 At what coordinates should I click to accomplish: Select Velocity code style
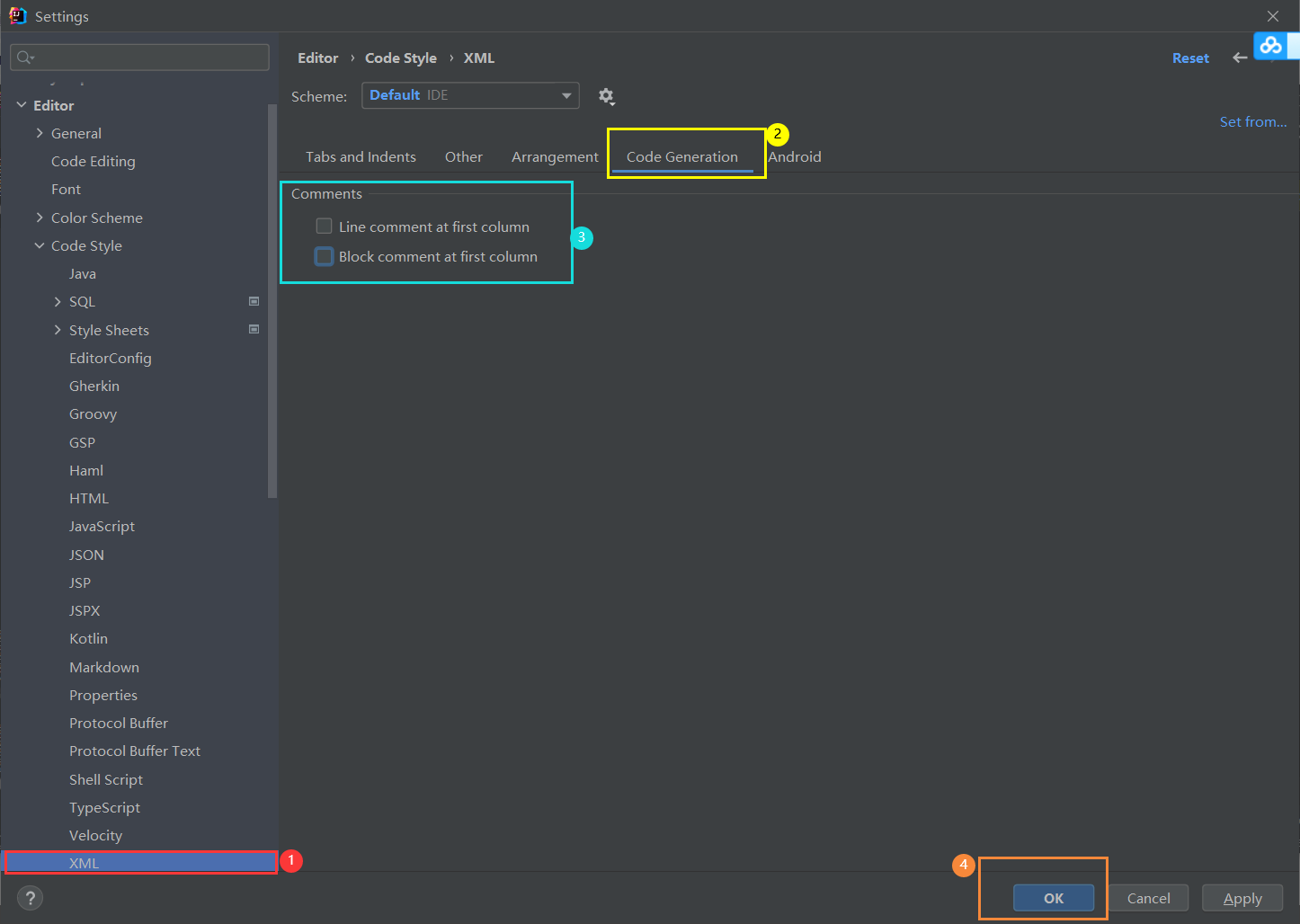coord(96,835)
